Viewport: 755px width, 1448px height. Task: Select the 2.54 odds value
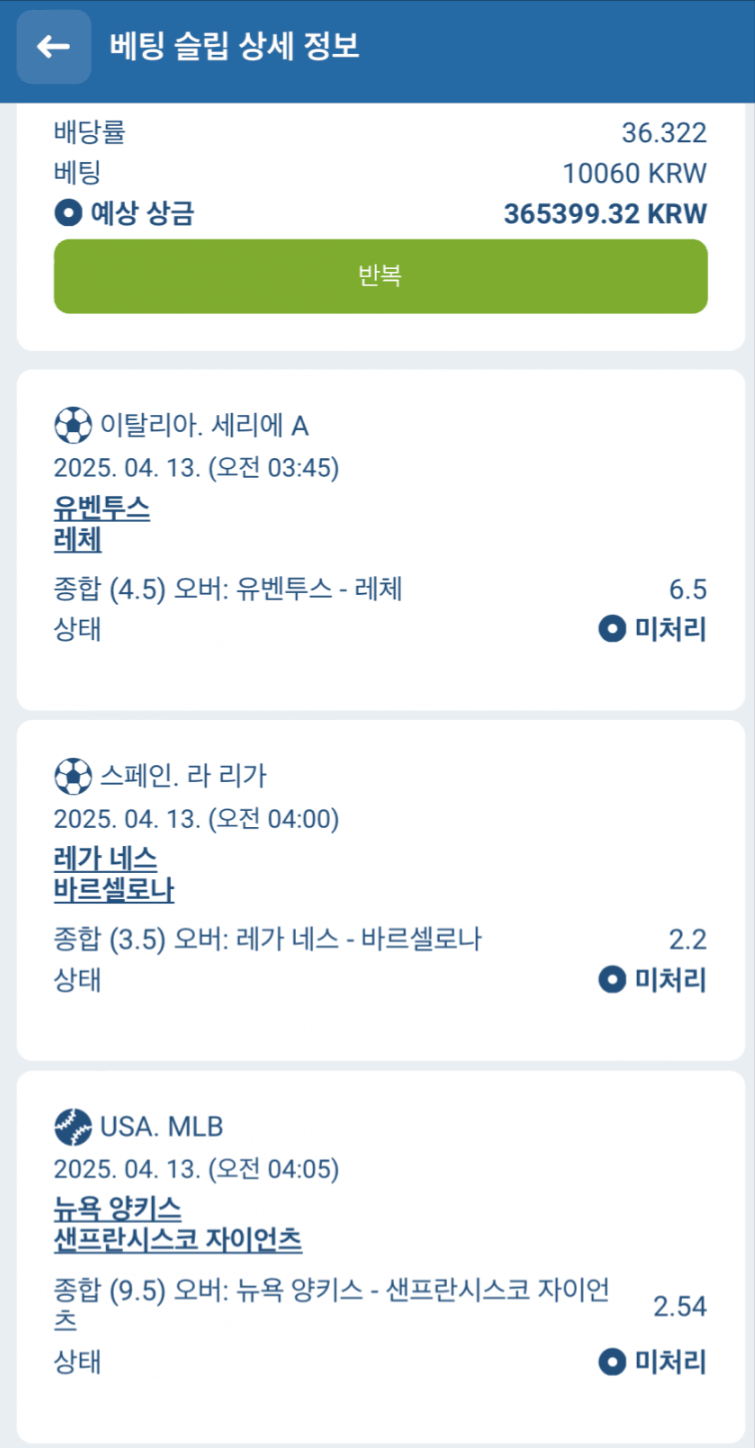tap(680, 1306)
